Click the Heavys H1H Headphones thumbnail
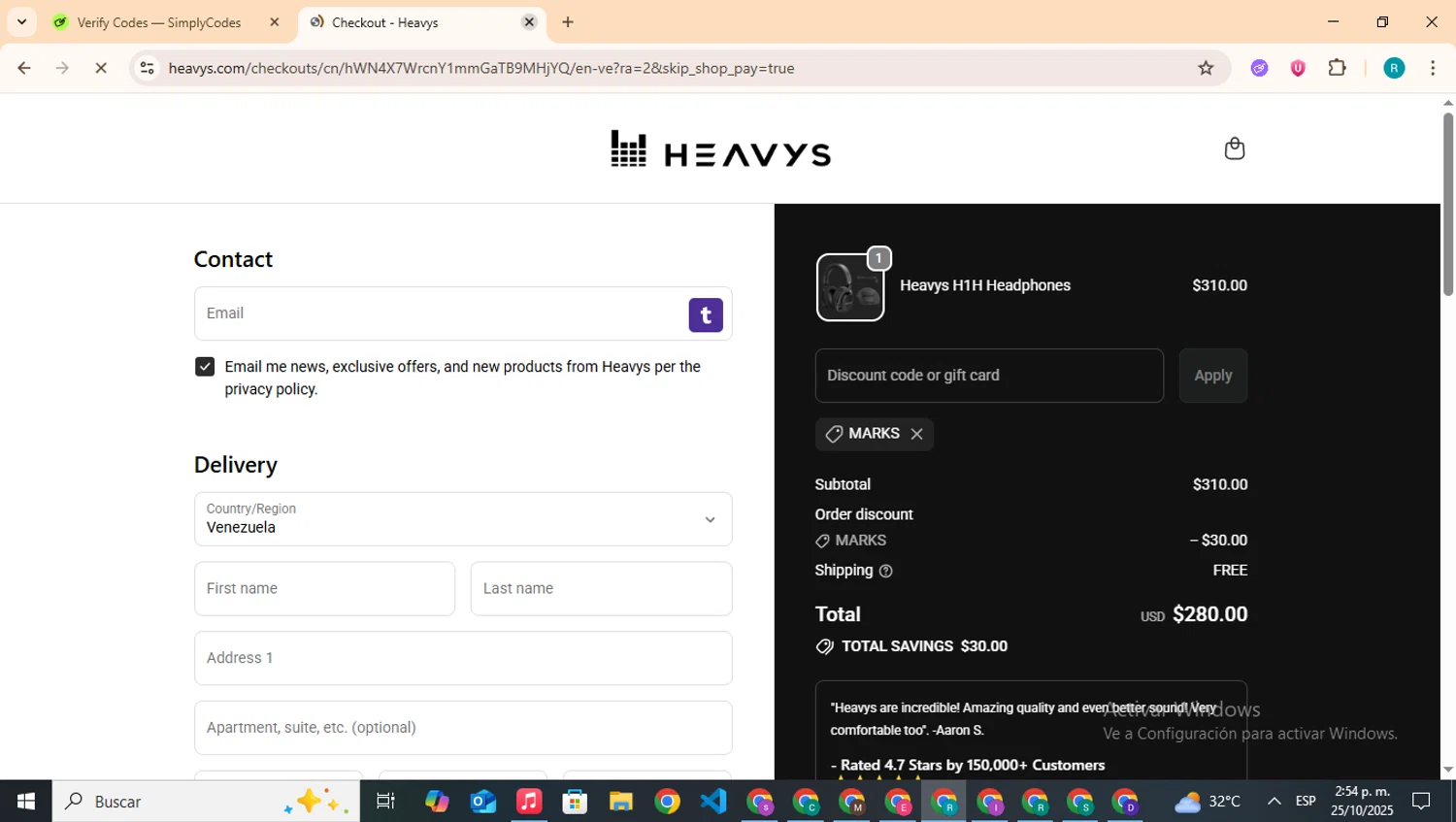Viewport: 1456px width, 822px height. click(x=850, y=287)
